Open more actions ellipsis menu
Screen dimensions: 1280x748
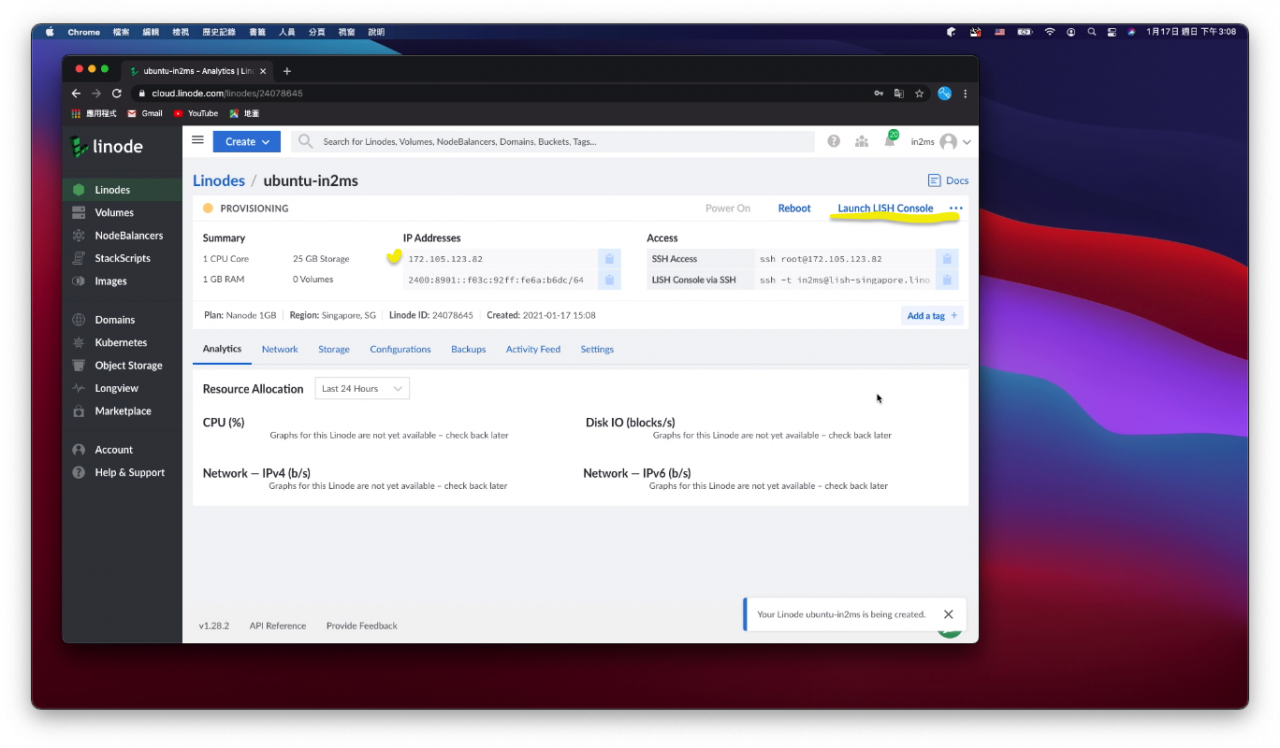coord(955,208)
